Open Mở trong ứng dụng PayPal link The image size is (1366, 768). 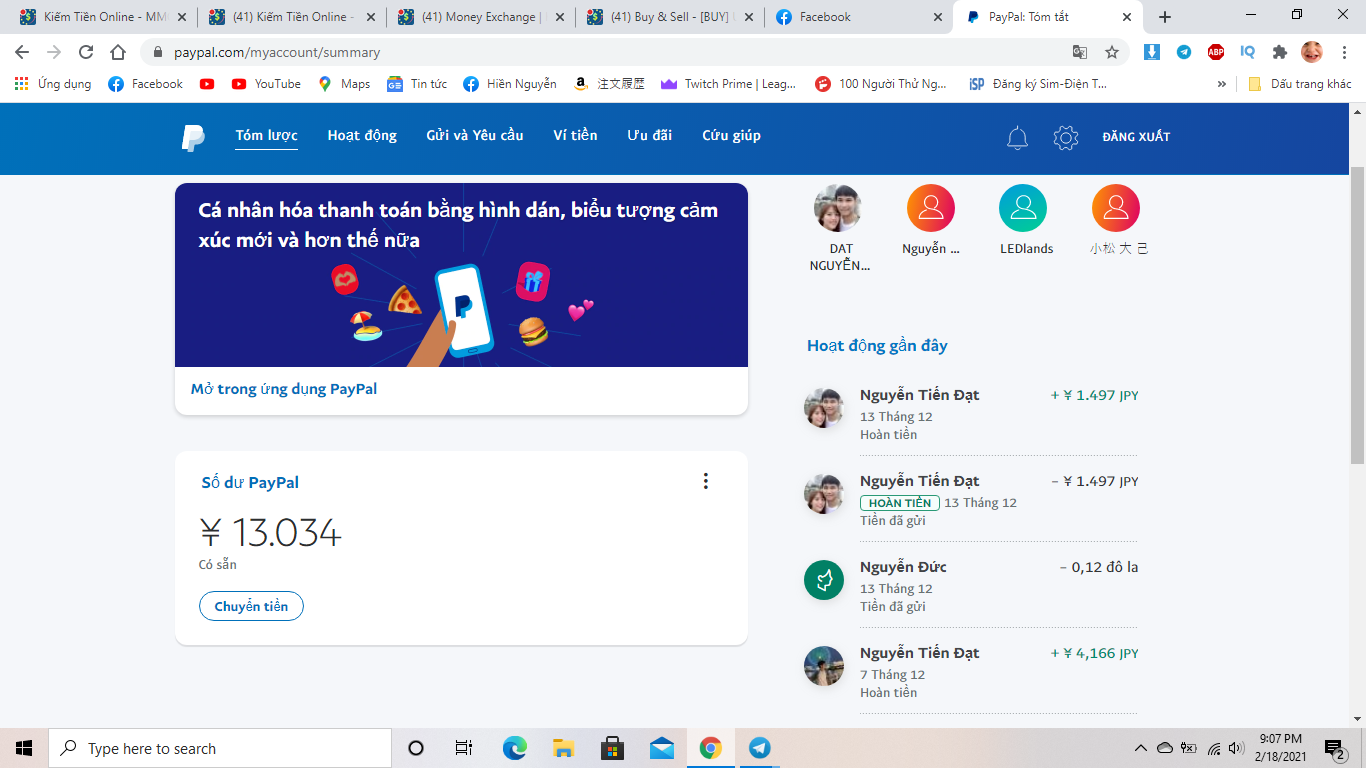(x=284, y=389)
